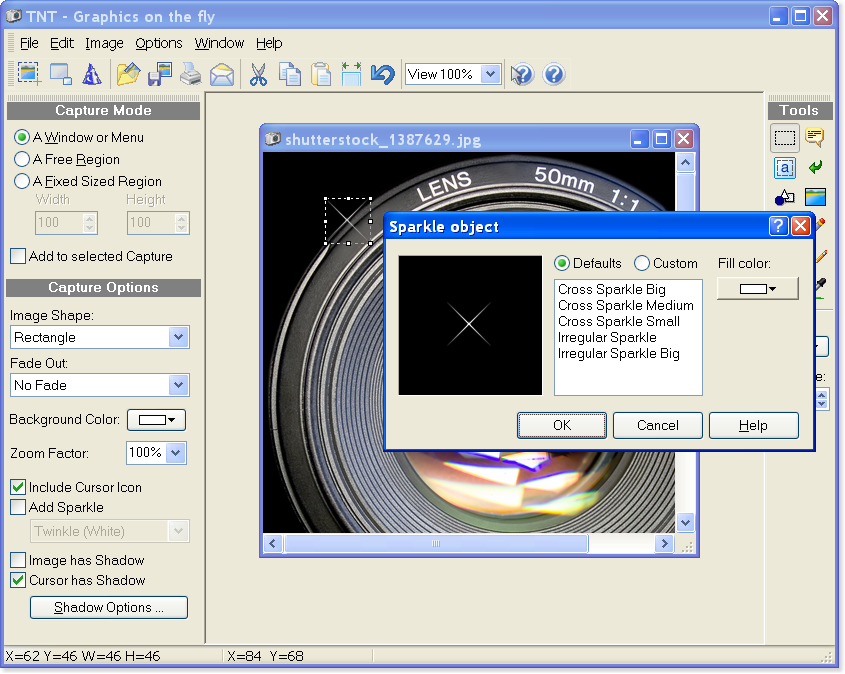Select the green arrow tool
The image size is (845, 674).
815,167
